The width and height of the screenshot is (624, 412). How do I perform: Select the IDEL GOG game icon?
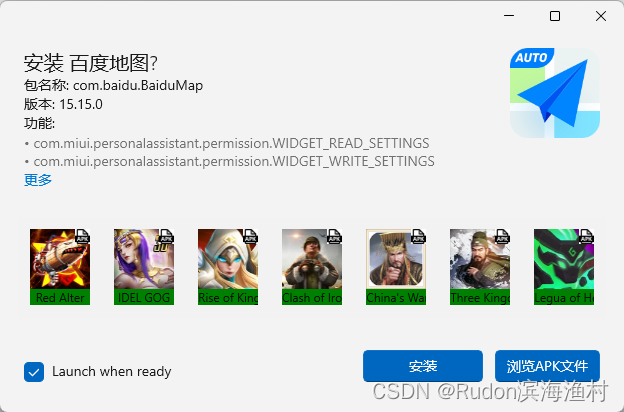pos(144,259)
